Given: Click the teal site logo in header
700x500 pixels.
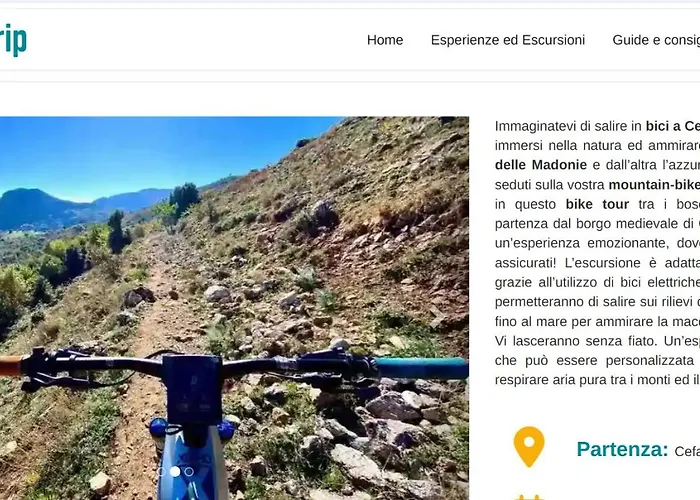Looking at the screenshot, I should point(13,40).
